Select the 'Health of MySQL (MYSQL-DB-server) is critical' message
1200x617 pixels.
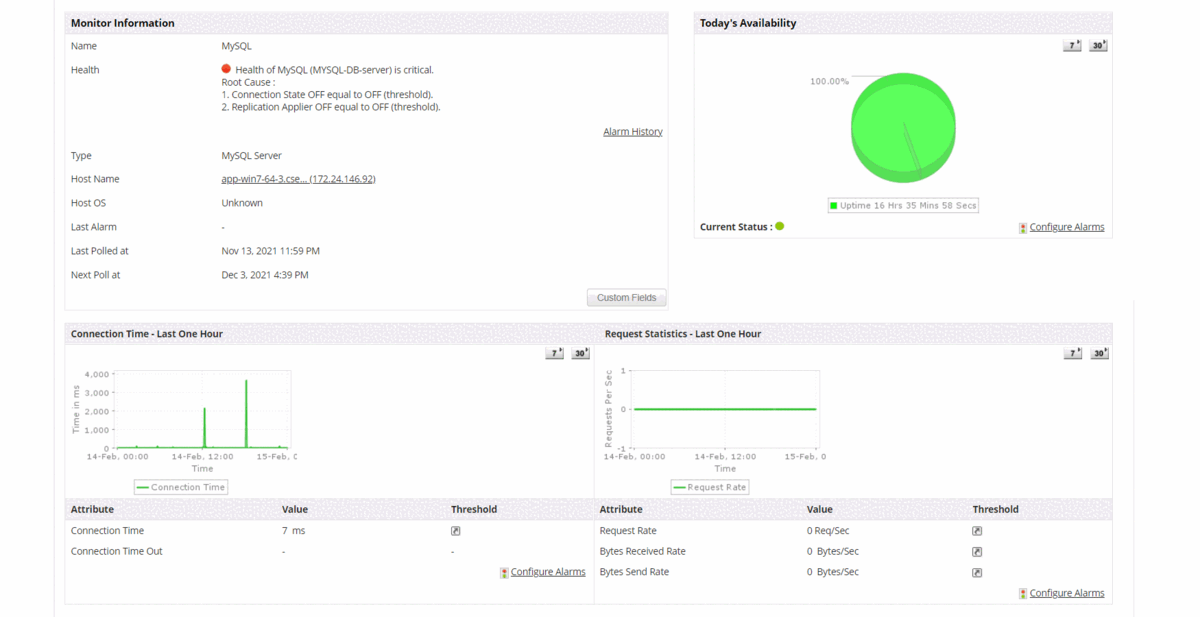tap(335, 70)
